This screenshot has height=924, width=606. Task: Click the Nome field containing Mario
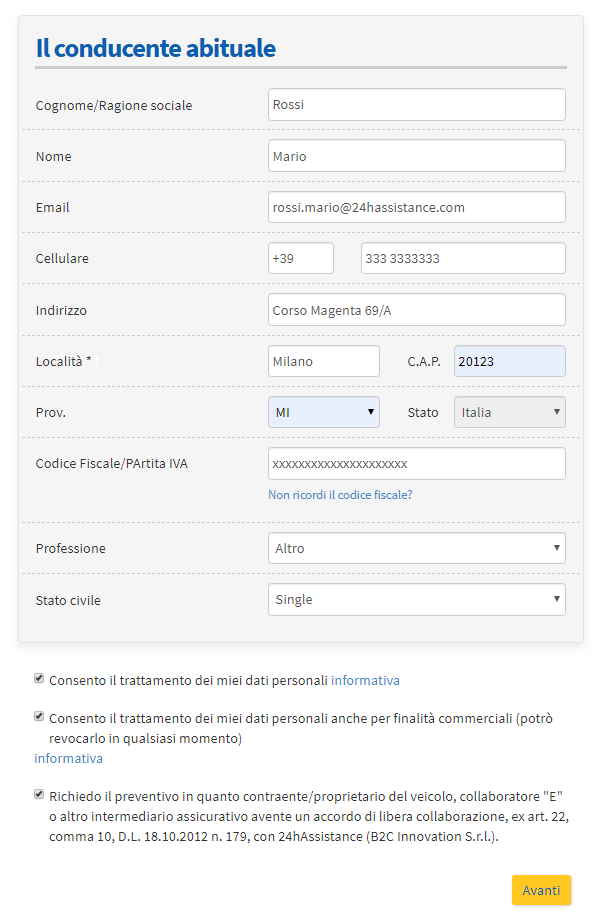pos(416,156)
